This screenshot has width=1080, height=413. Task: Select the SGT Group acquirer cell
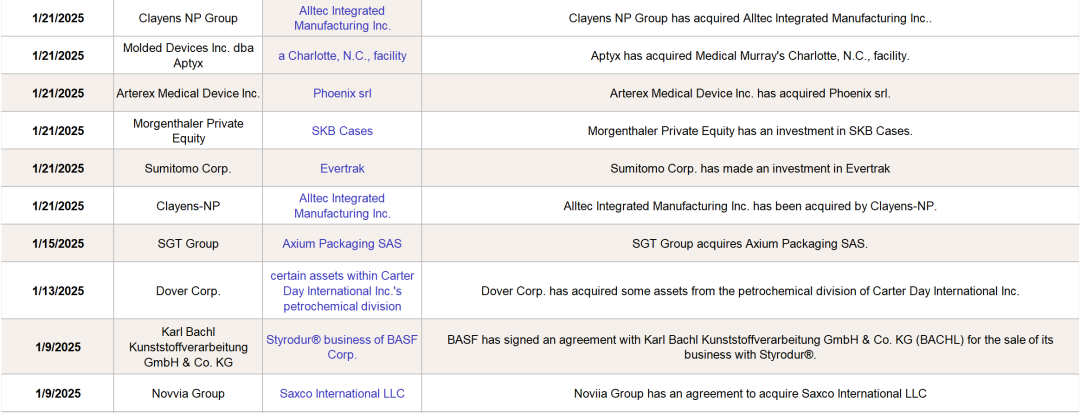[x=188, y=244]
